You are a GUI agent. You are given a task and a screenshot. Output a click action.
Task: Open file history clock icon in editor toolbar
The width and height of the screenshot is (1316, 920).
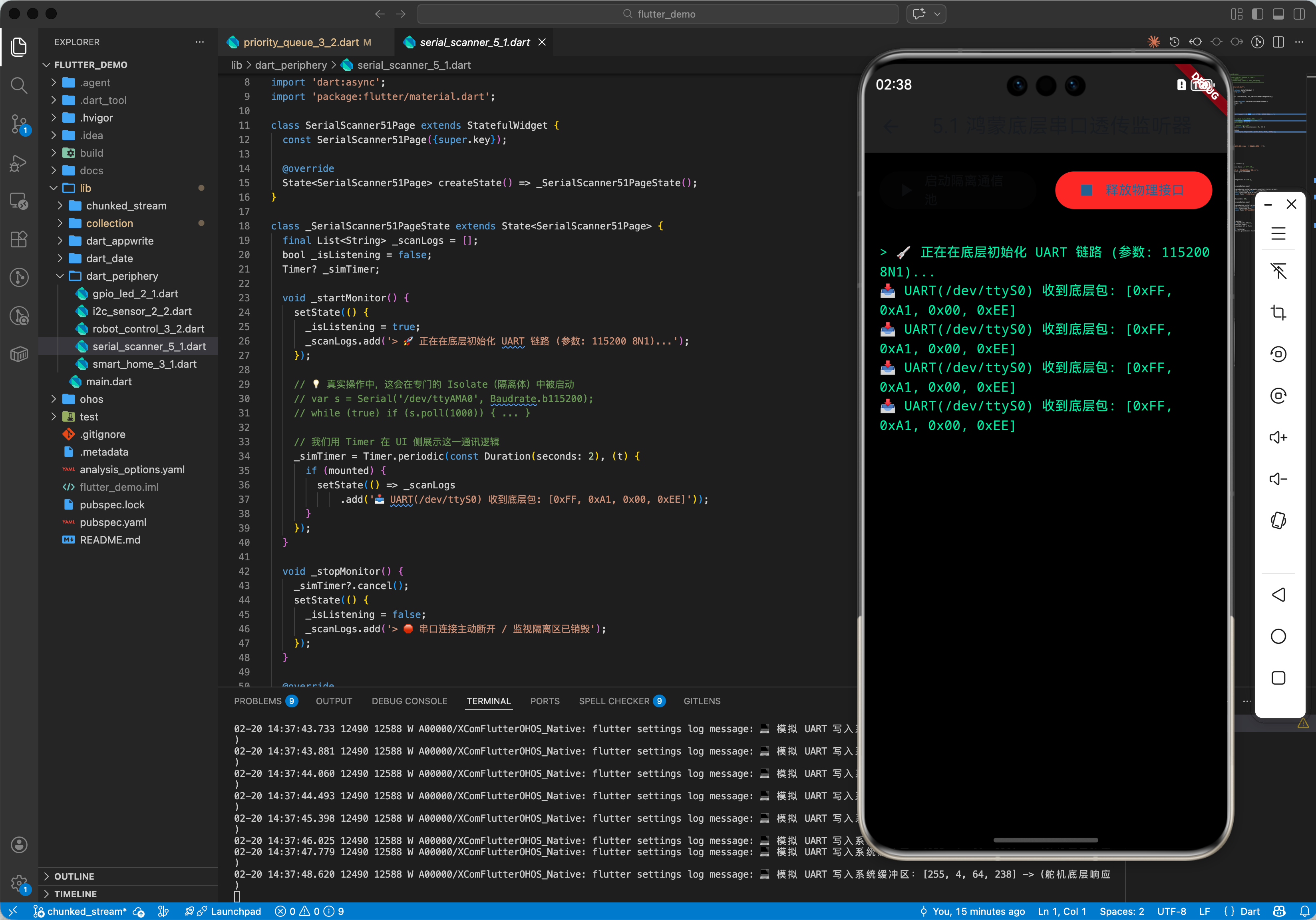point(1174,42)
